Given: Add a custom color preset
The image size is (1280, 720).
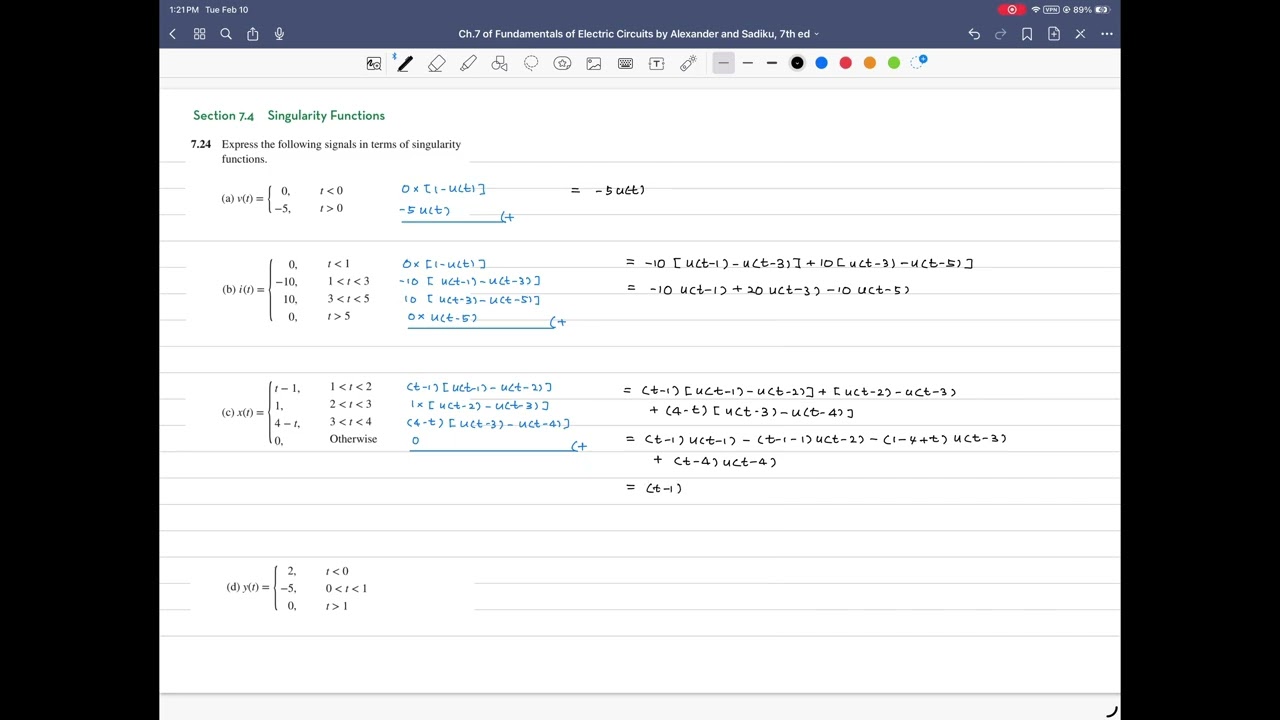Looking at the screenshot, I should pyautogui.click(x=919, y=62).
